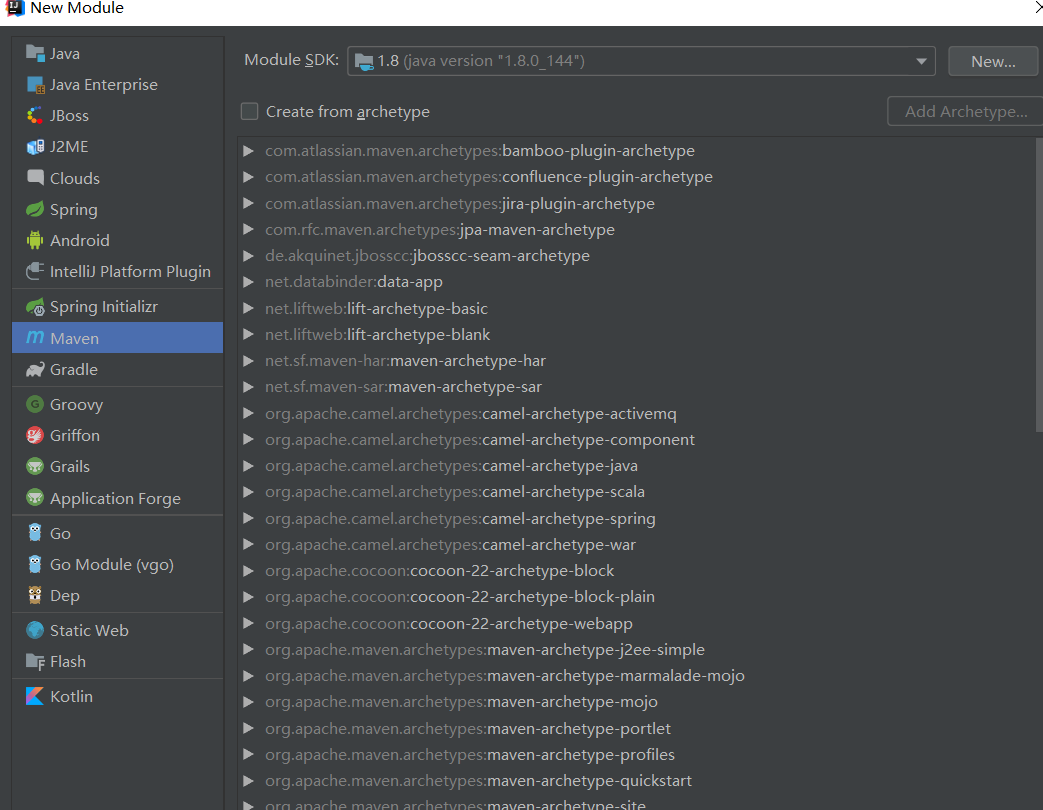Click the J2ME module icon
Screen dimensions: 1043x810
click(35, 146)
